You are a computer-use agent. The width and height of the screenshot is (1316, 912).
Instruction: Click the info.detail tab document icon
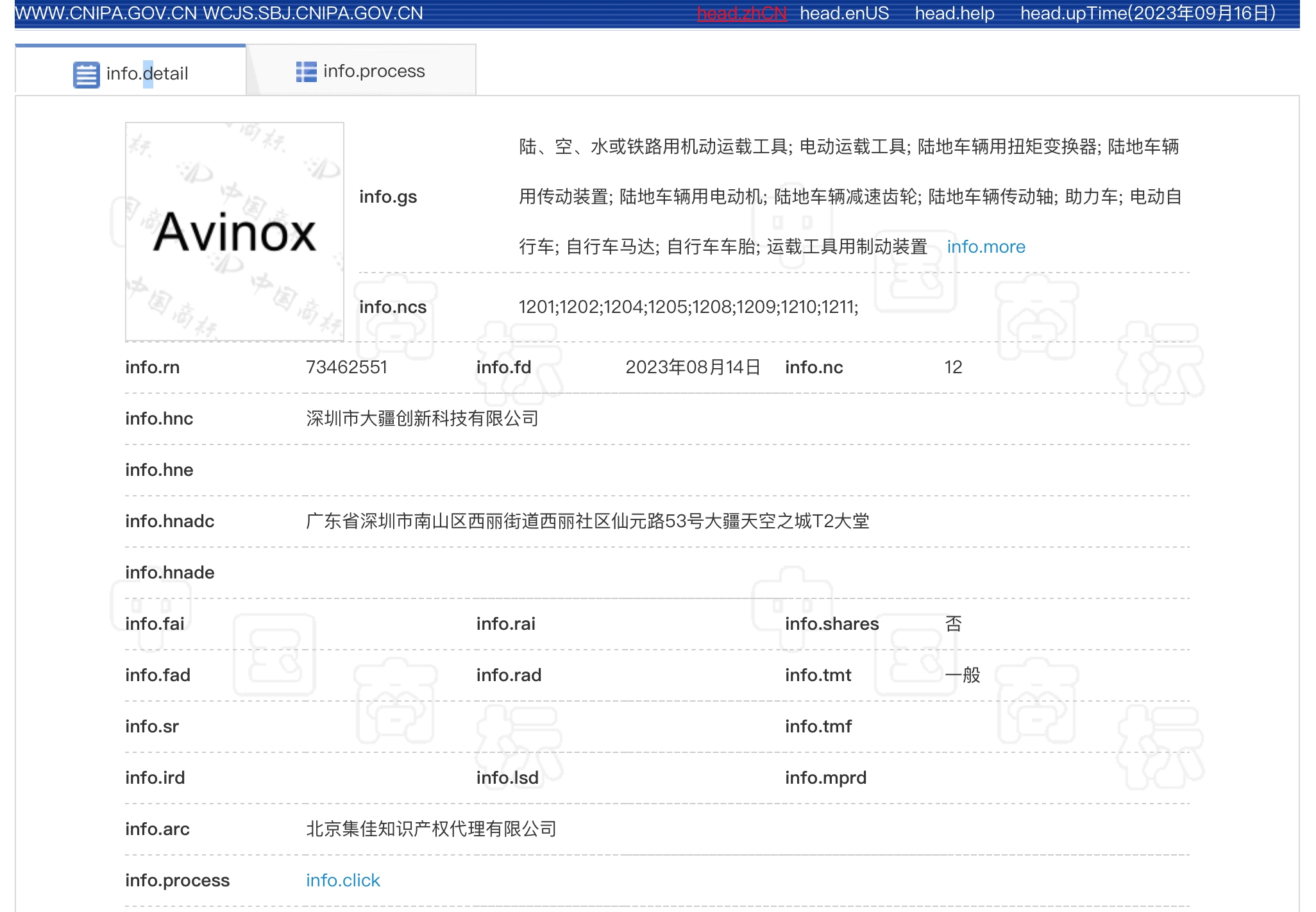pyautogui.click(x=87, y=74)
